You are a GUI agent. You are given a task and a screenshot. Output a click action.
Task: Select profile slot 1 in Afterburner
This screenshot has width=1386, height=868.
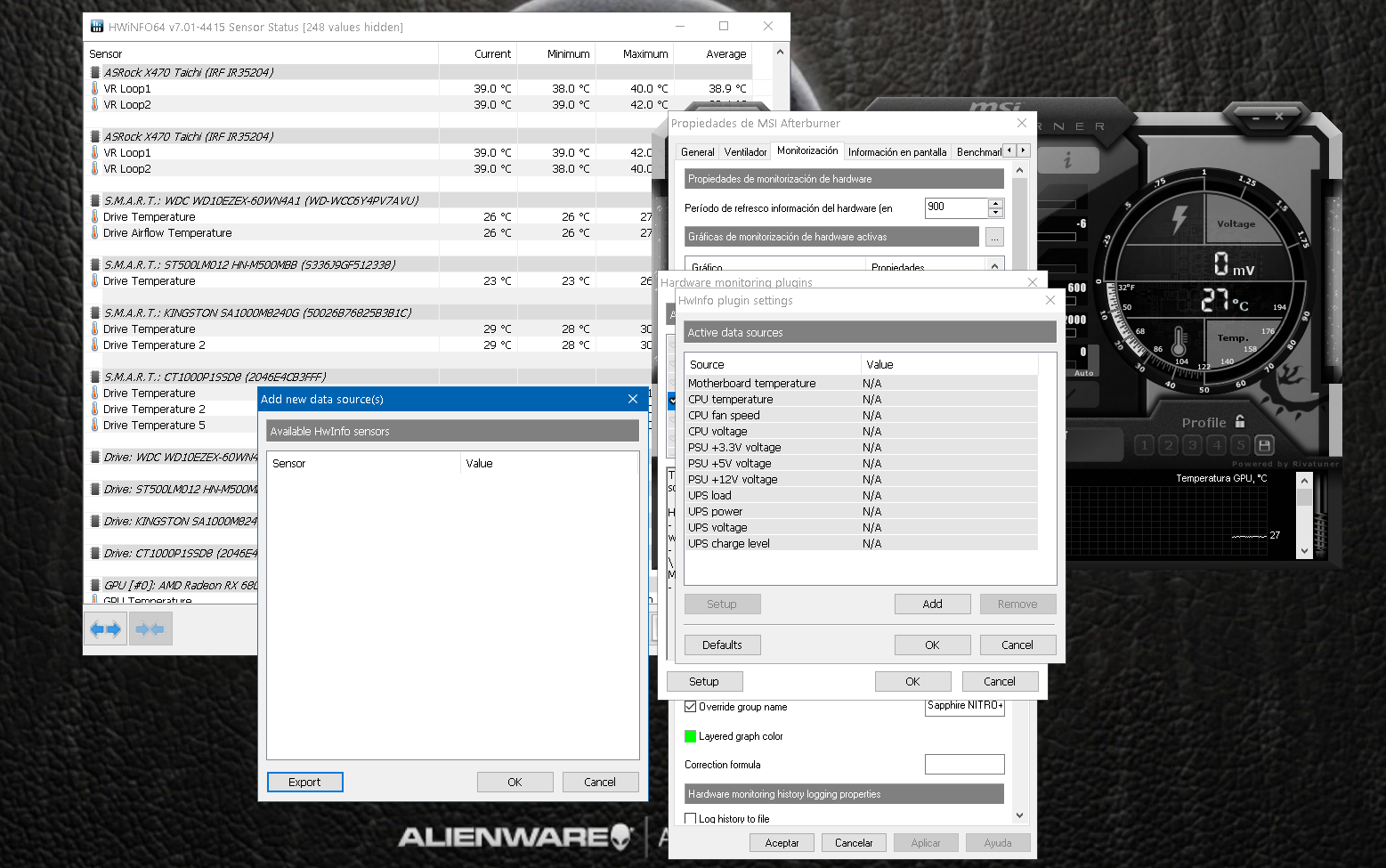[1145, 445]
